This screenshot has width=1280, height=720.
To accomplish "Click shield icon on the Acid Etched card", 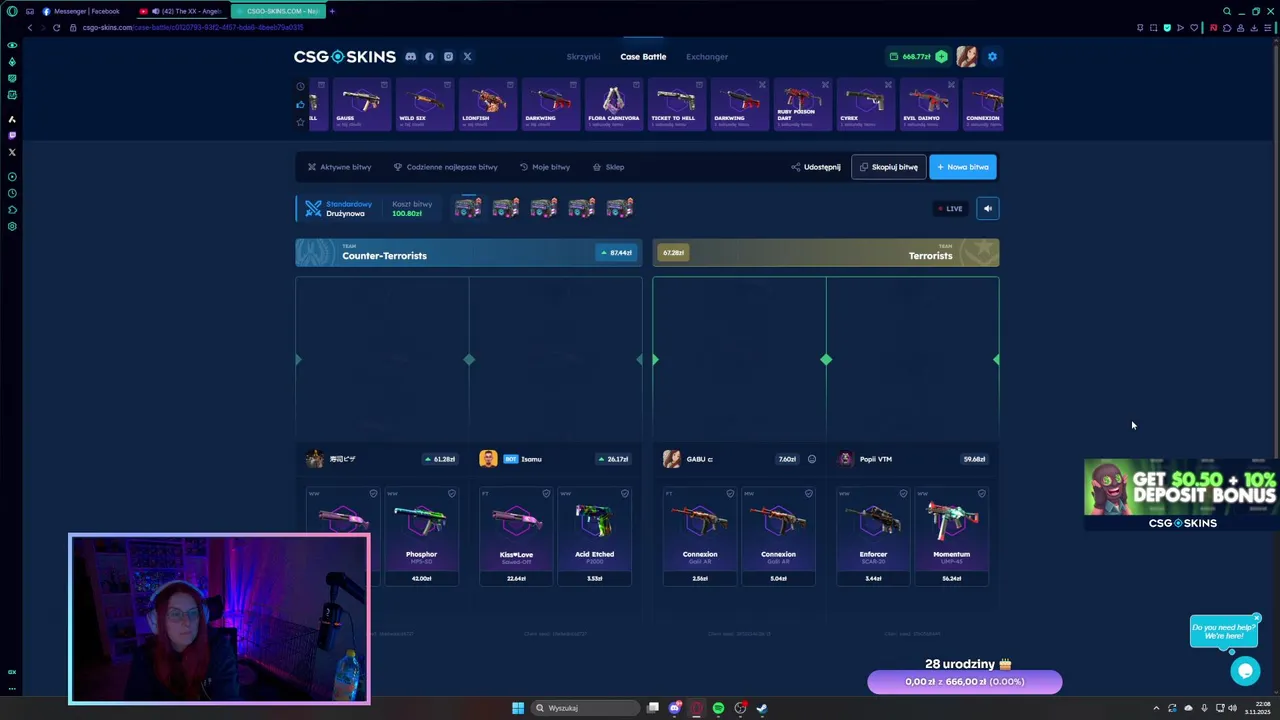I will point(625,493).
